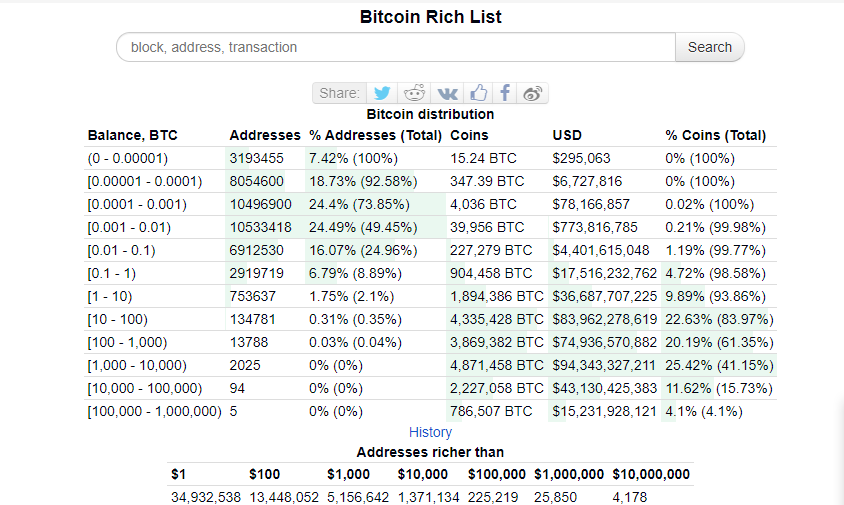Click the [1,000 - 10,000) balance row
844x505 pixels.
[x=137, y=365]
